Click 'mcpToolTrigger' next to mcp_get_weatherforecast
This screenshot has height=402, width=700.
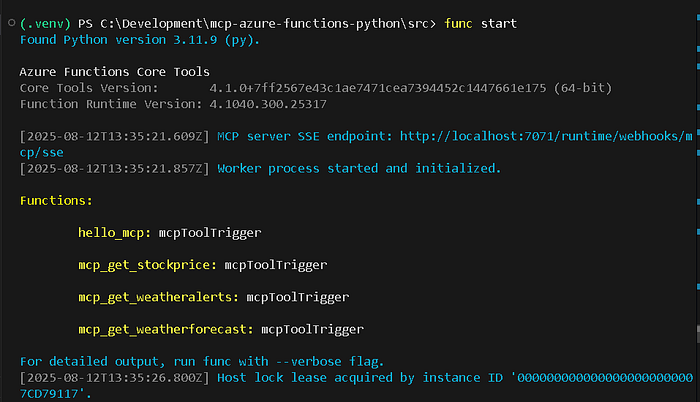pos(312,329)
